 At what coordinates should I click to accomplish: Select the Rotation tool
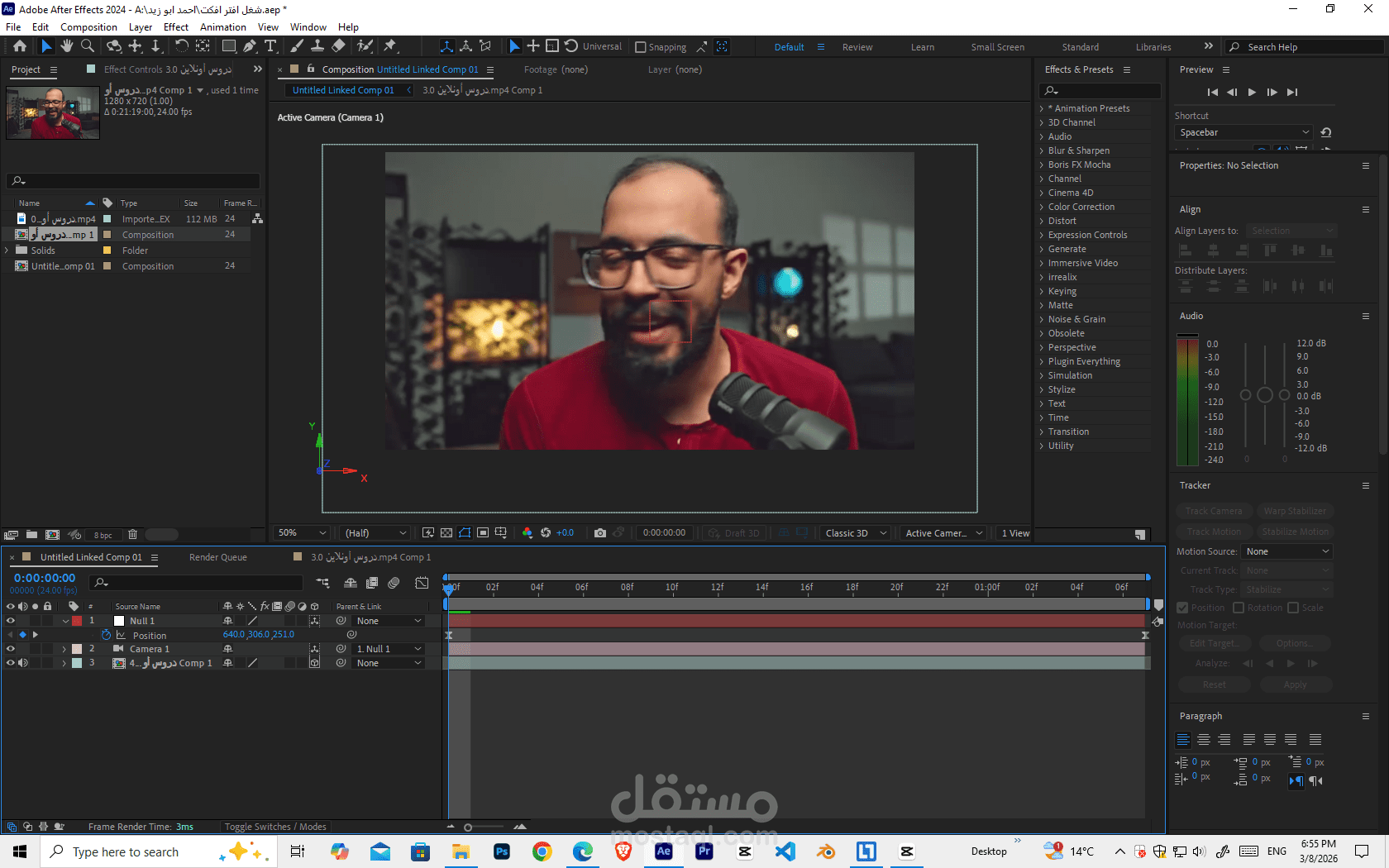click(x=182, y=46)
